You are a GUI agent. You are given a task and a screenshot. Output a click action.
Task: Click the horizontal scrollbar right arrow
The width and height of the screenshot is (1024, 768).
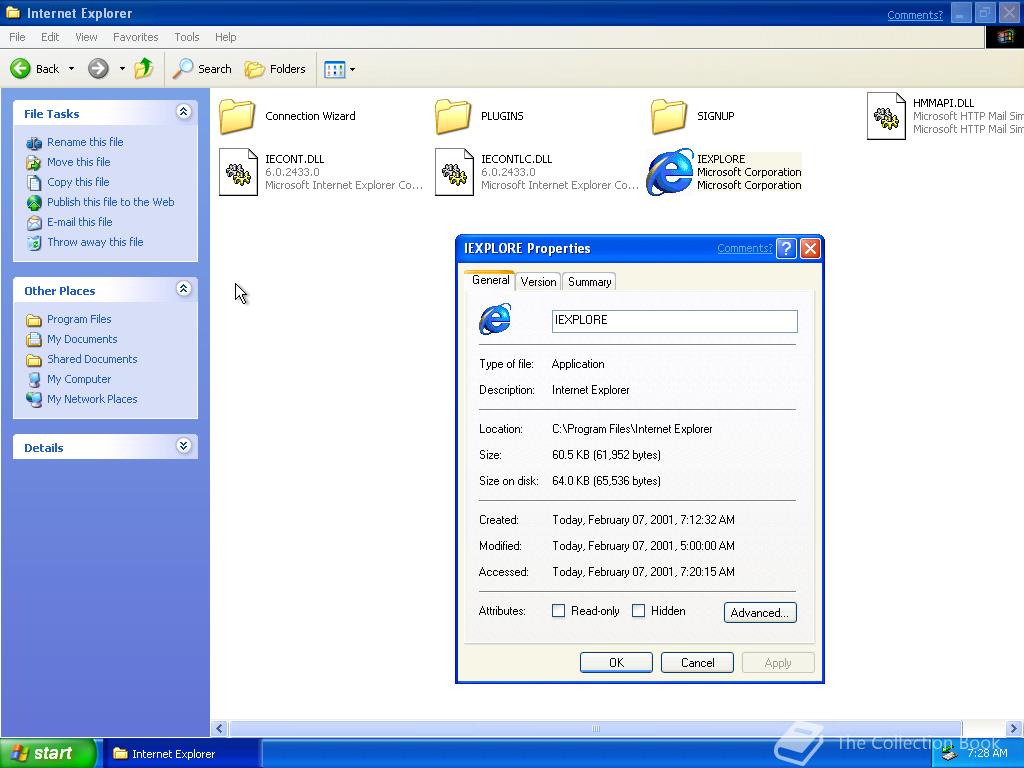pyautogui.click(x=1014, y=728)
